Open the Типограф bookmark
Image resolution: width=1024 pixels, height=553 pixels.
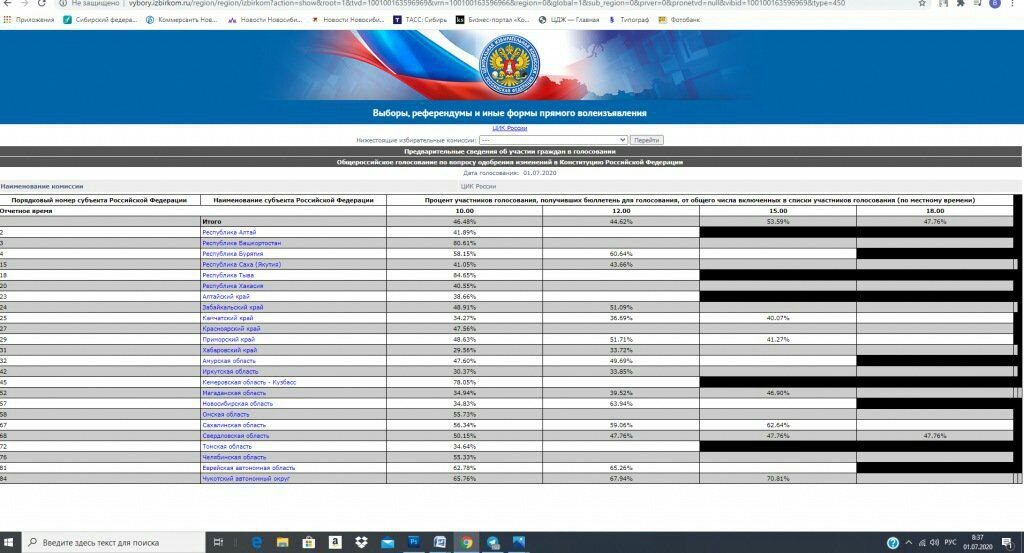click(628, 20)
